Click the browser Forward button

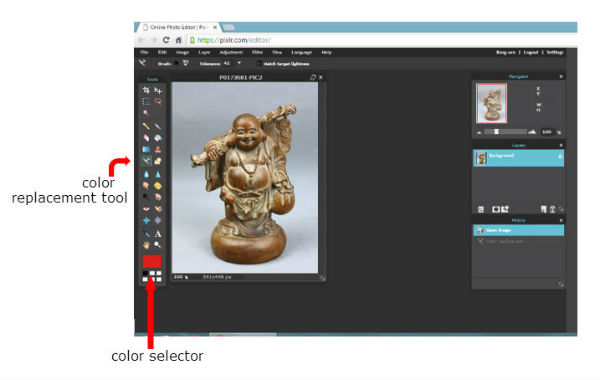(x=153, y=40)
